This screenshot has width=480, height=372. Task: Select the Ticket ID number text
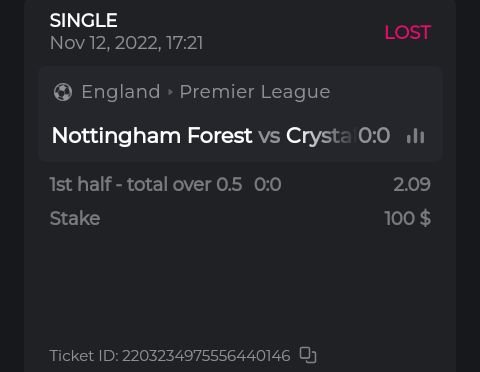click(x=206, y=356)
